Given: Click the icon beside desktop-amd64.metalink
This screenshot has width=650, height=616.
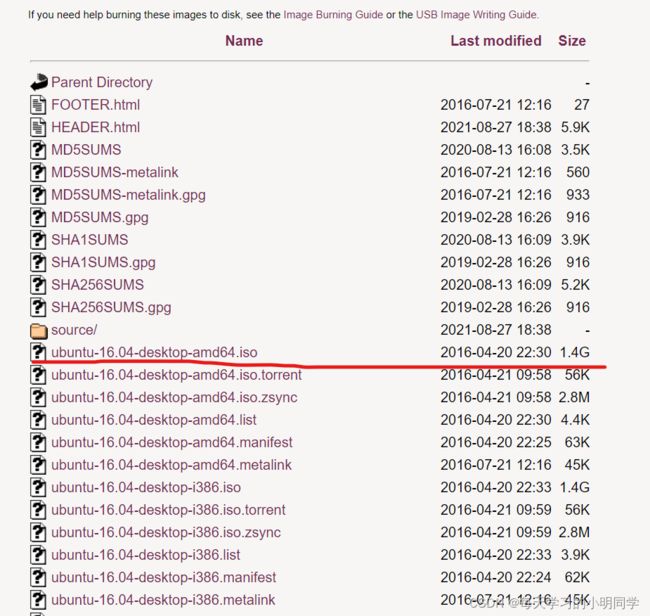Looking at the screenshot, I should [x=38, y=465].
